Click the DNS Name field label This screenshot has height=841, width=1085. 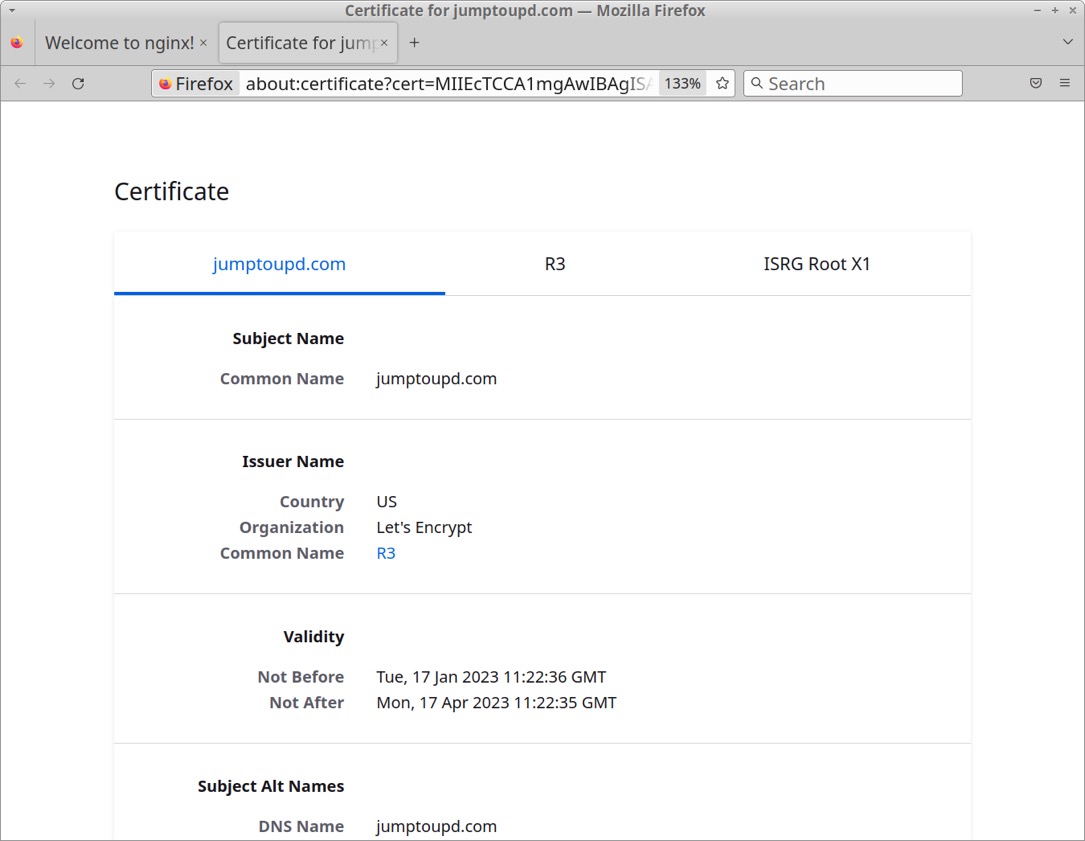click(301, 826)
